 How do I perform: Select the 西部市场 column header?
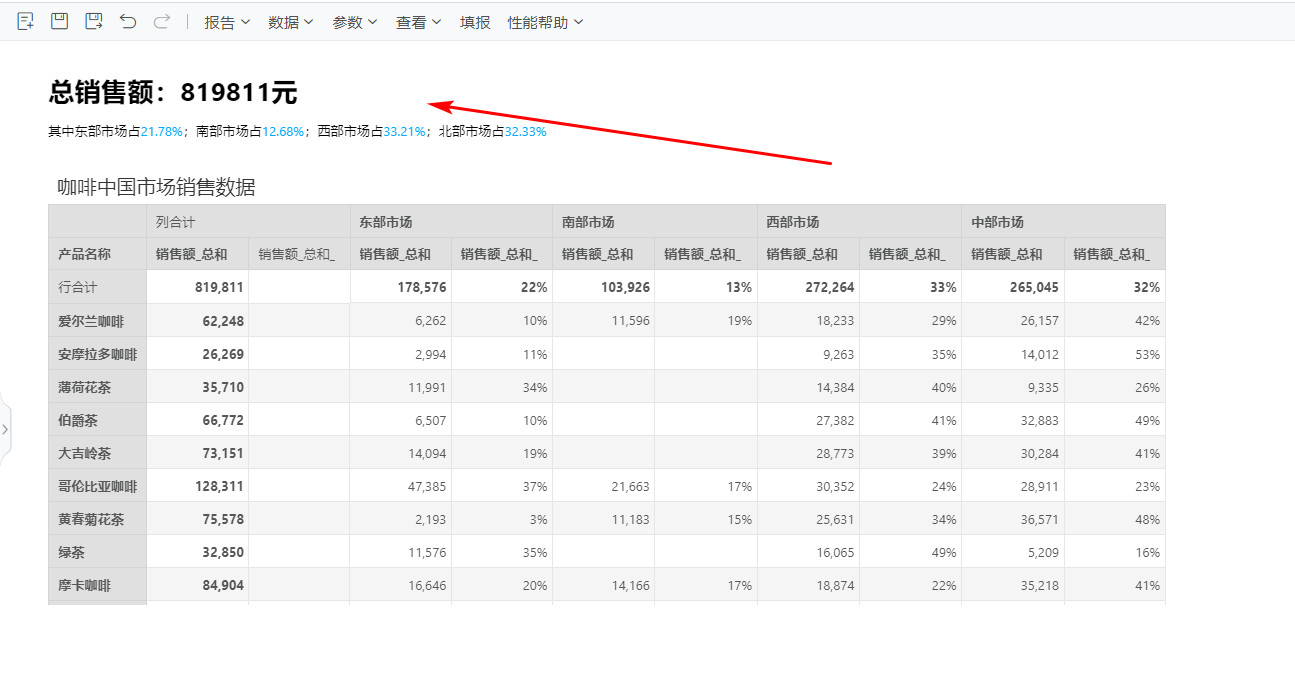point(859,222)
